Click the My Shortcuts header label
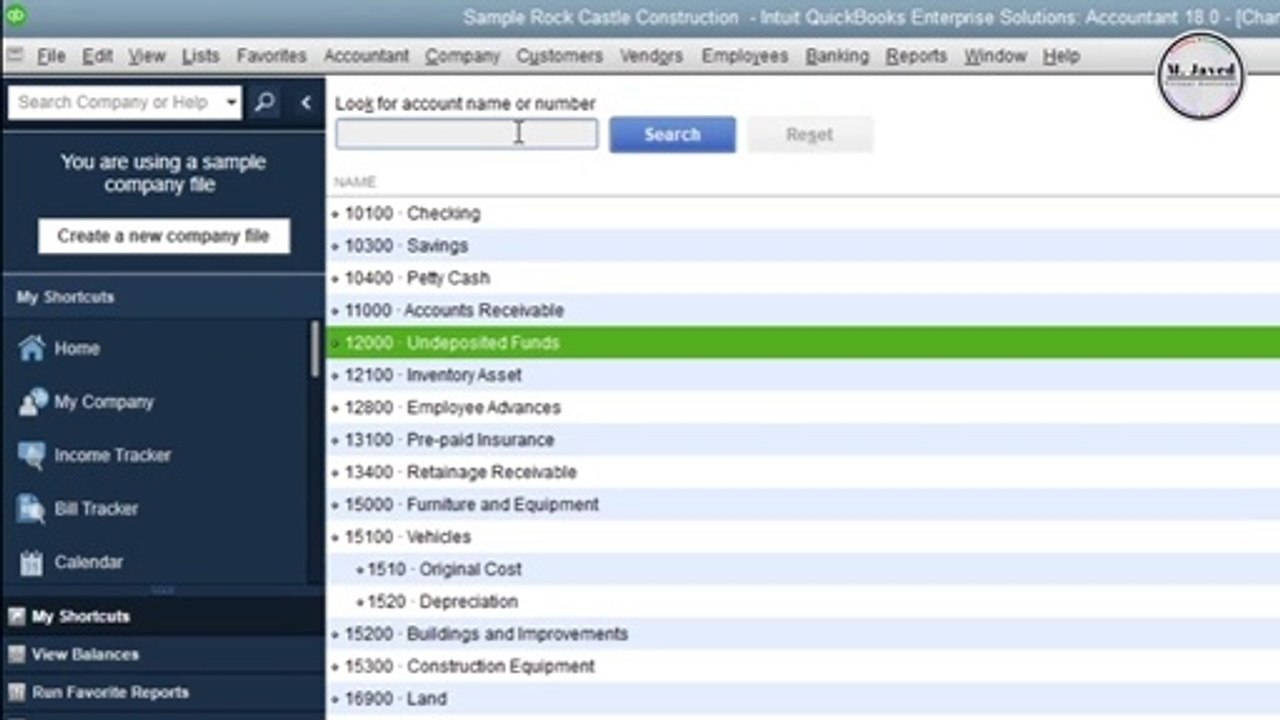The height and width of the screenshot is (720, 1280). (x=65, y=297)
